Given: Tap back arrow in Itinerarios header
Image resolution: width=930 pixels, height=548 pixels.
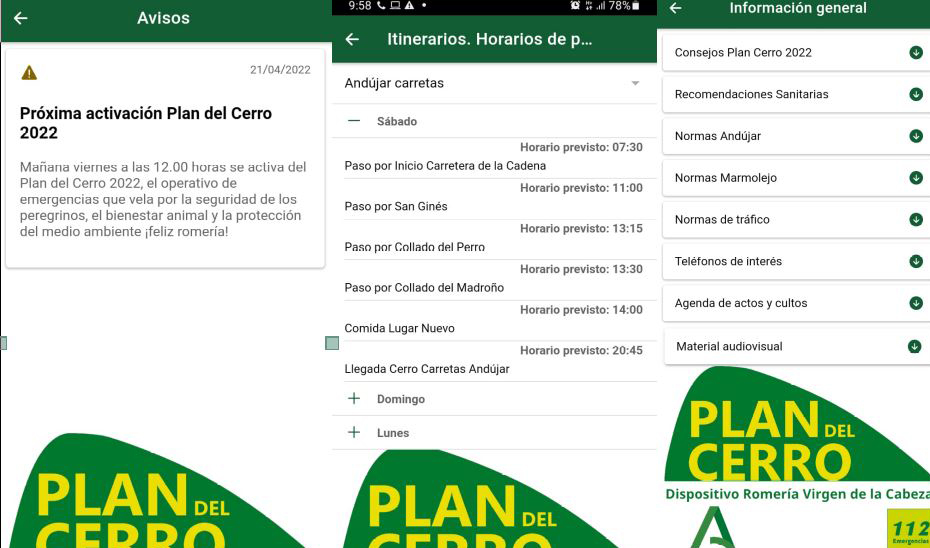Looking at the screenshot, I should pyautogui.click(x=351, y=40).
